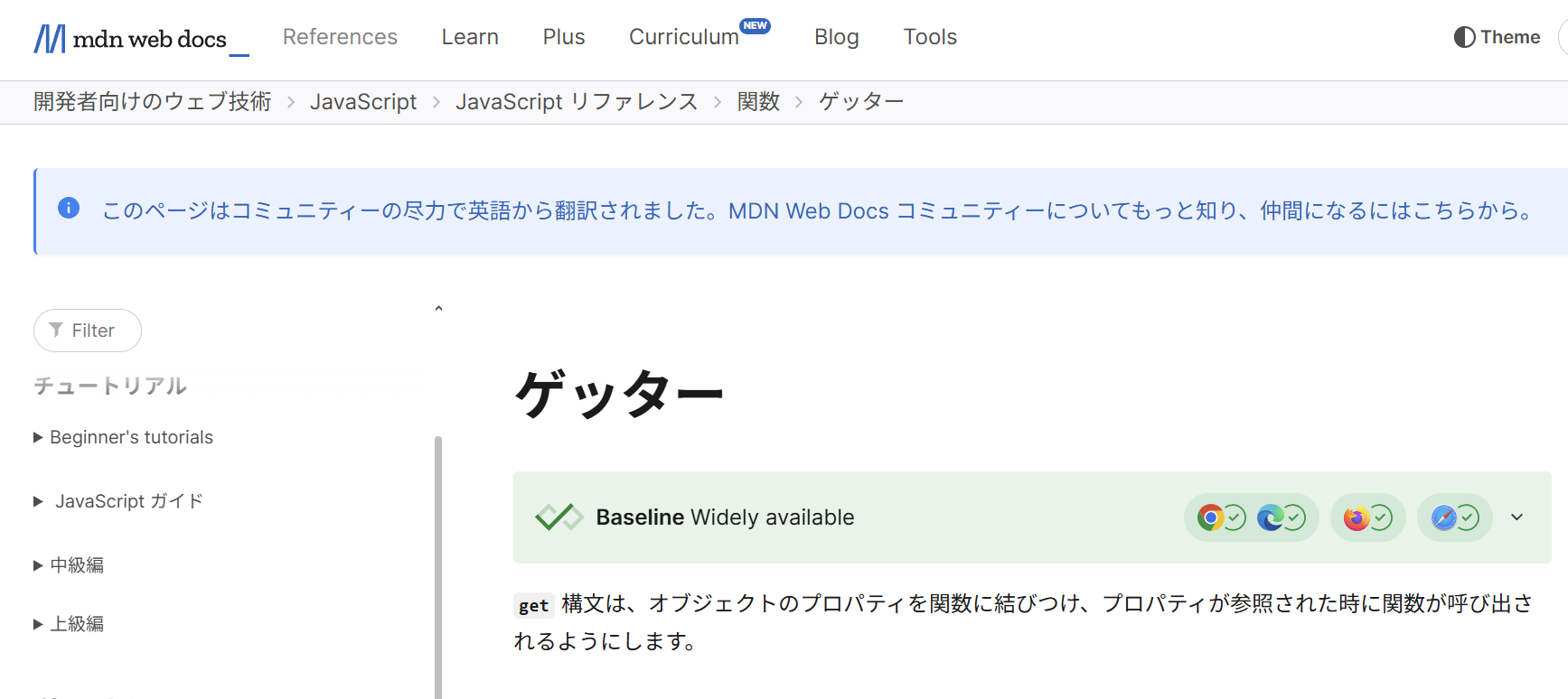This screenshot has width=1568, height=699.
Task: Click the NEW badge beside Curriculum
Action: point(756,25)
